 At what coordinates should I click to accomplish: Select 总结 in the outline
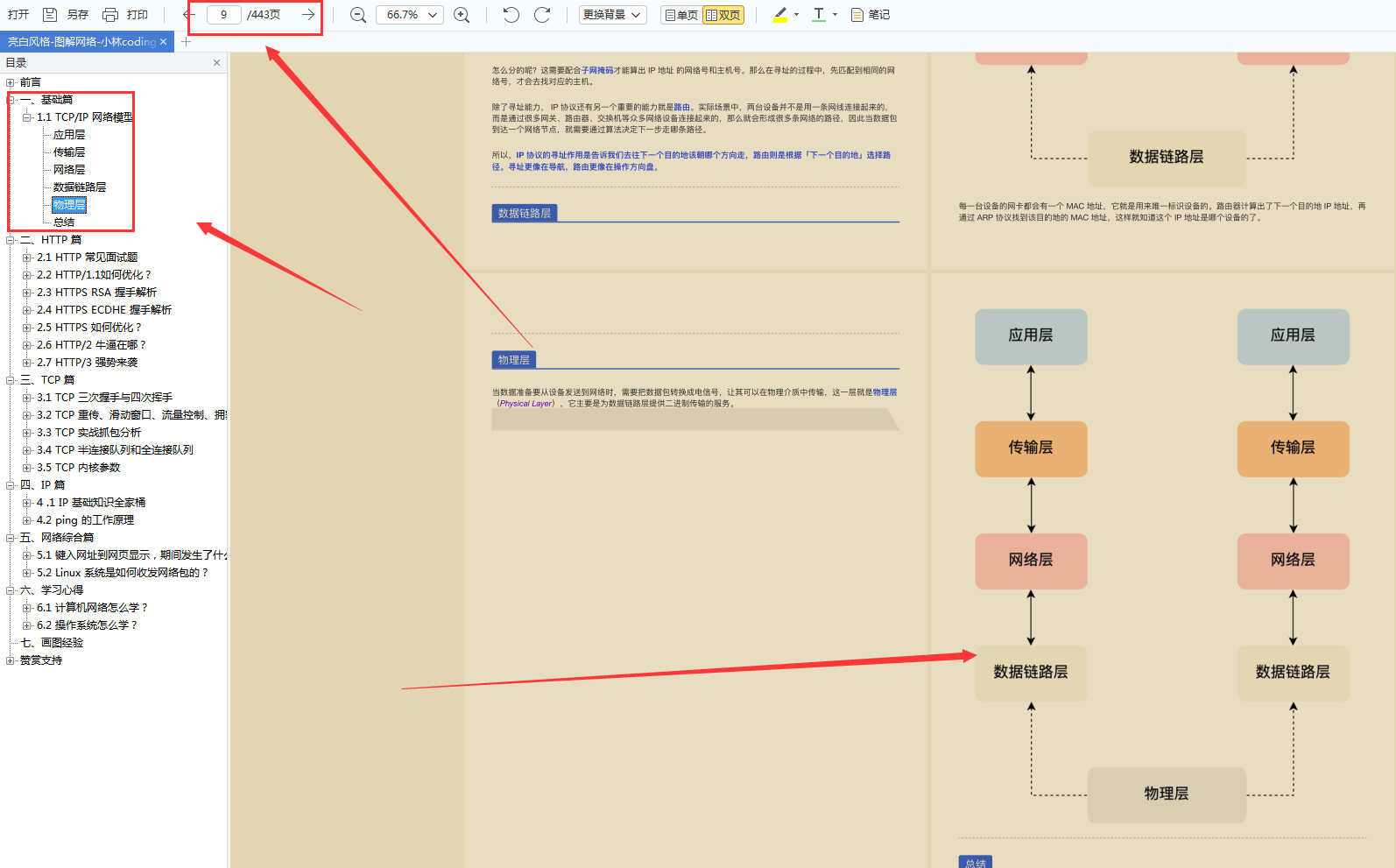click(64, 222)
